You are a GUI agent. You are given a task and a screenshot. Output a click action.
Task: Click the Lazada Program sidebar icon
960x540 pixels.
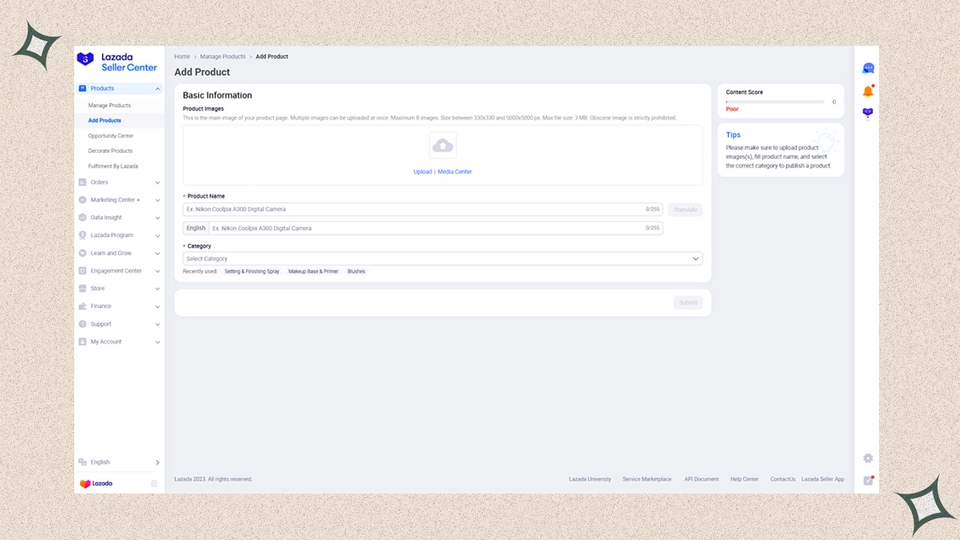pos(83,235)
